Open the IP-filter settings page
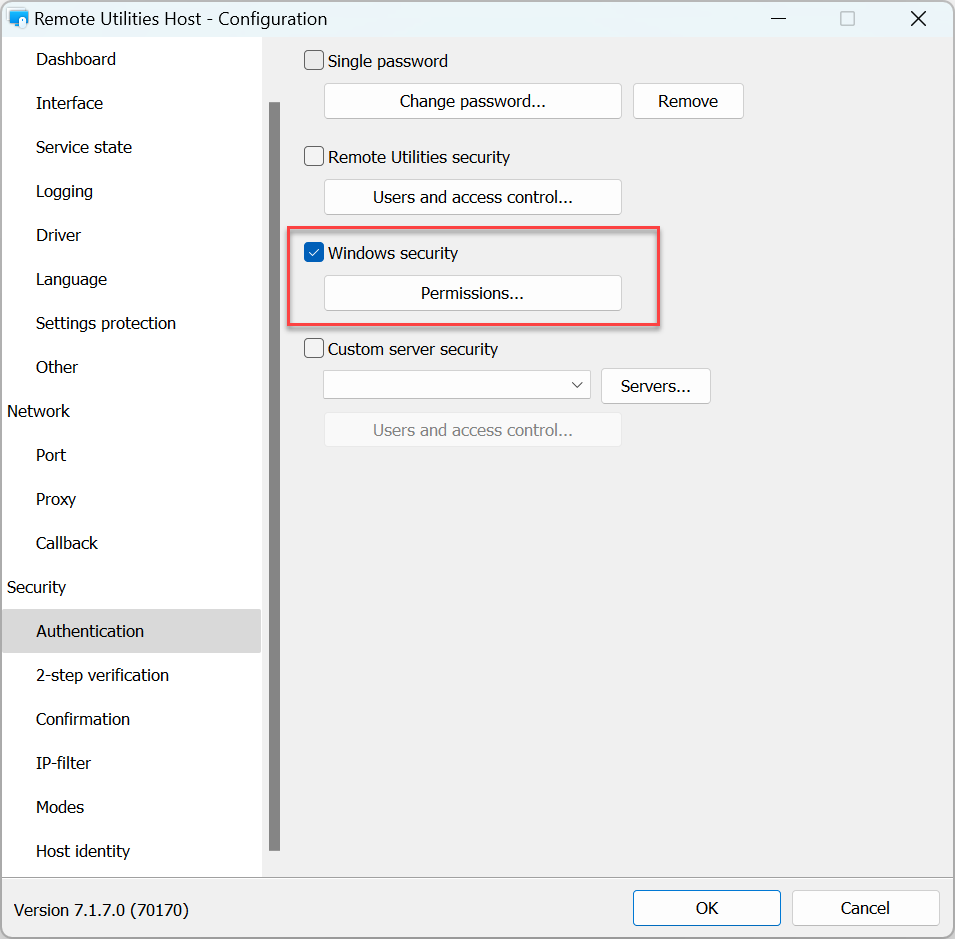This screenshot has width=955, height=939. tap(63, 763)
